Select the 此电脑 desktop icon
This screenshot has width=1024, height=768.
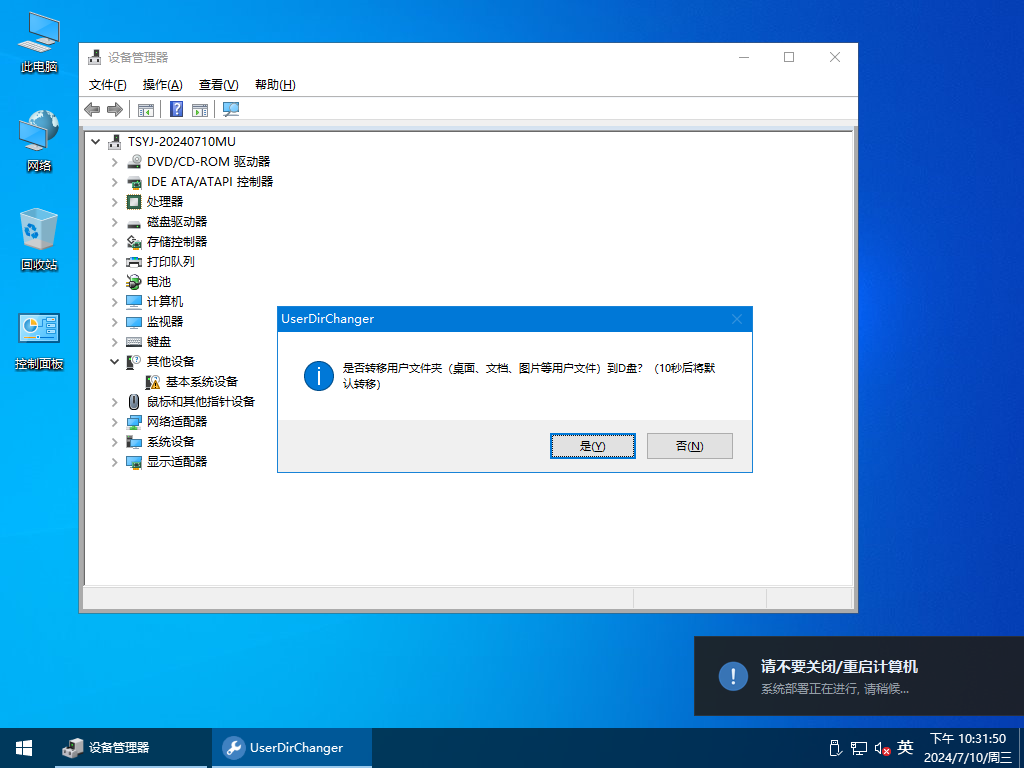point(39,42)
